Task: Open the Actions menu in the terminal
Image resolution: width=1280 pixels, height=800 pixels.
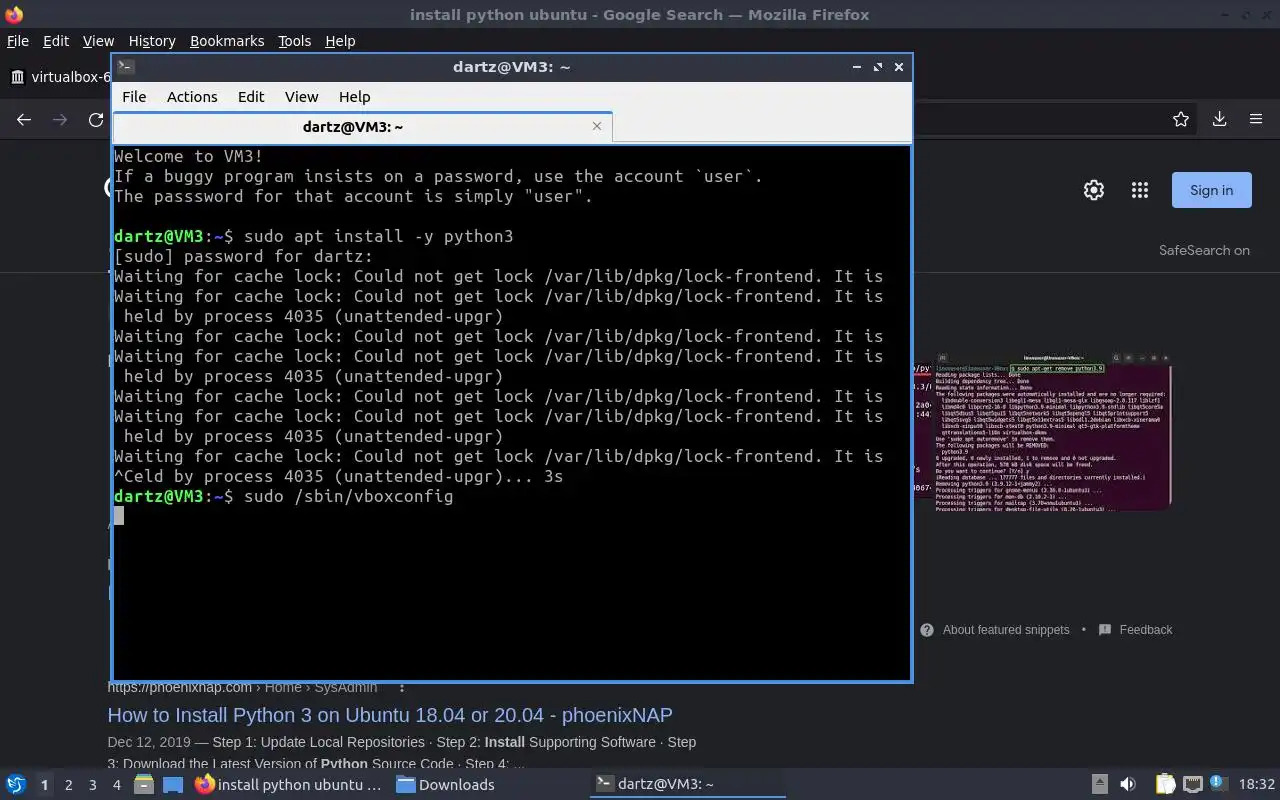Action: pyautogui.click(x=192, y=97)
